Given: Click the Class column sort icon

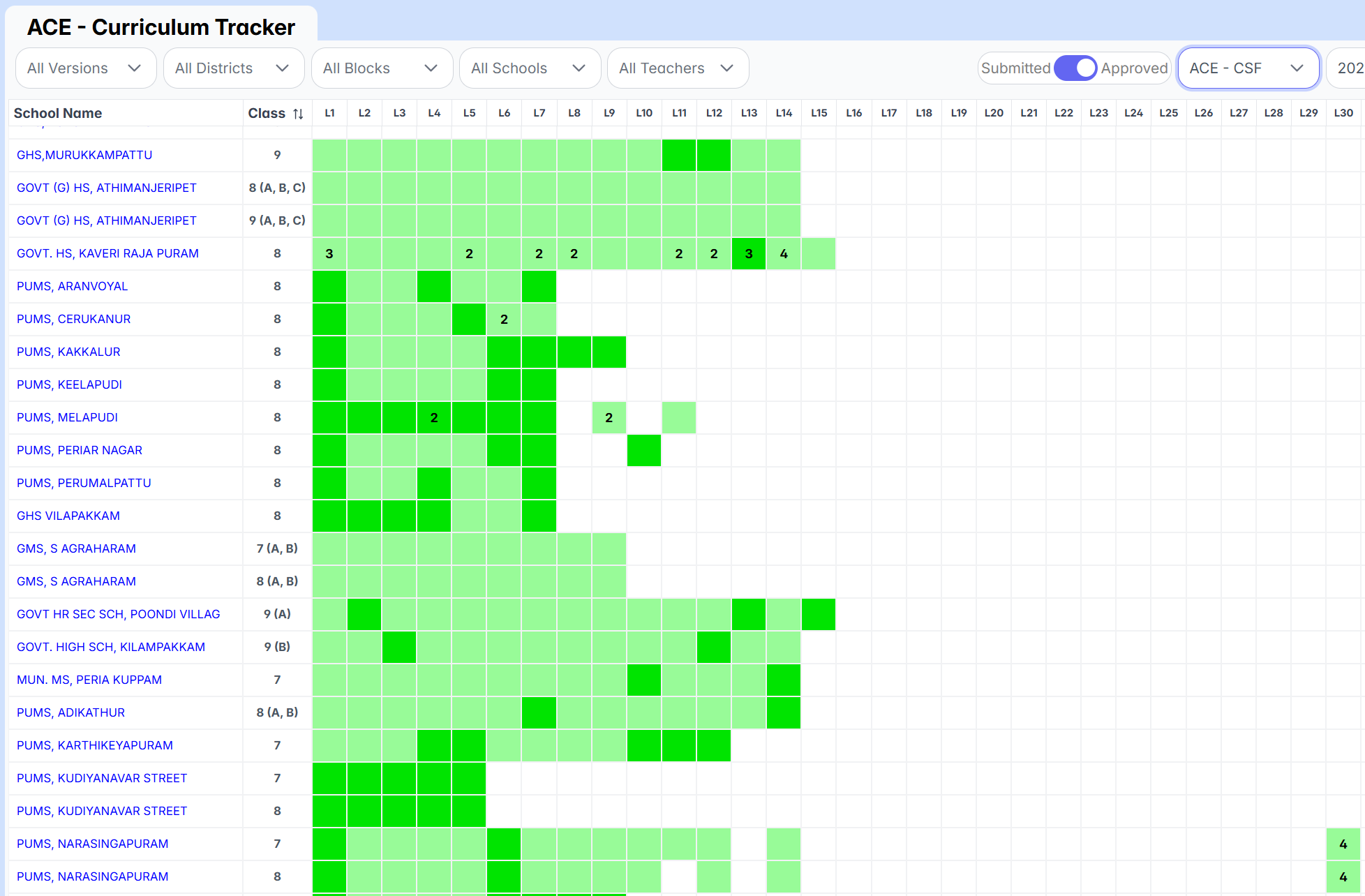Looking at the screenshot, I should [x=298, y=114].
